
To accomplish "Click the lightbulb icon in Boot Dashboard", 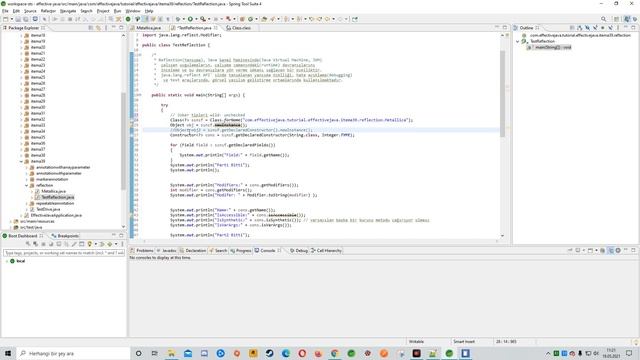I will 89,244.
